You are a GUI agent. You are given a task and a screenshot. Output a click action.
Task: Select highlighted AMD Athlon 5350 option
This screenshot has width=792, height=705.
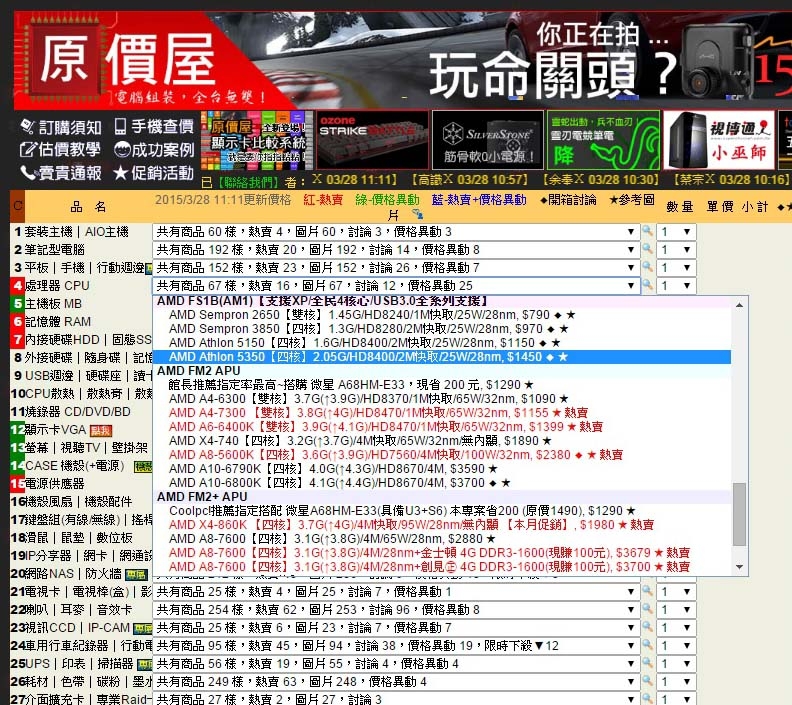tap(442, 357)
